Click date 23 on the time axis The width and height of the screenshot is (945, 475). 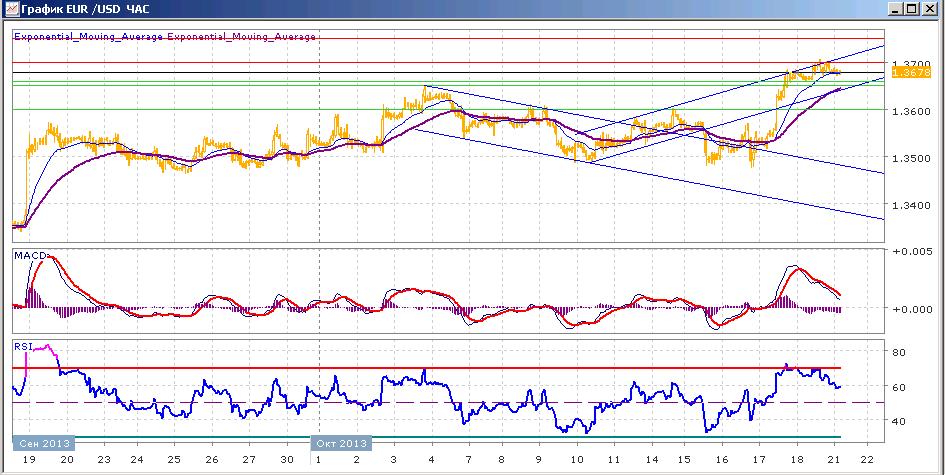(x=104, y=459)
